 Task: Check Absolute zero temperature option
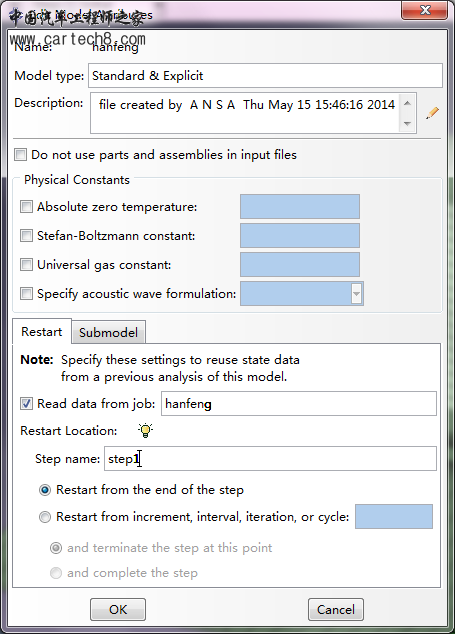coord(26,207)
